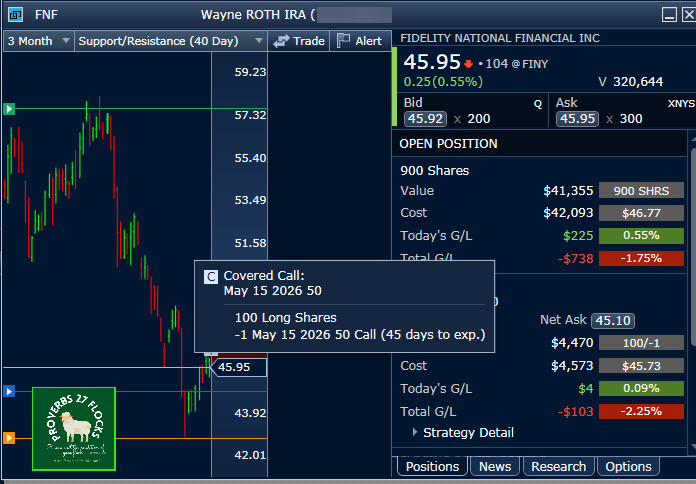Viewport: 696px width, 484px height.
Task: Click the 900 SHRS badge
Action: coord(640,191)
